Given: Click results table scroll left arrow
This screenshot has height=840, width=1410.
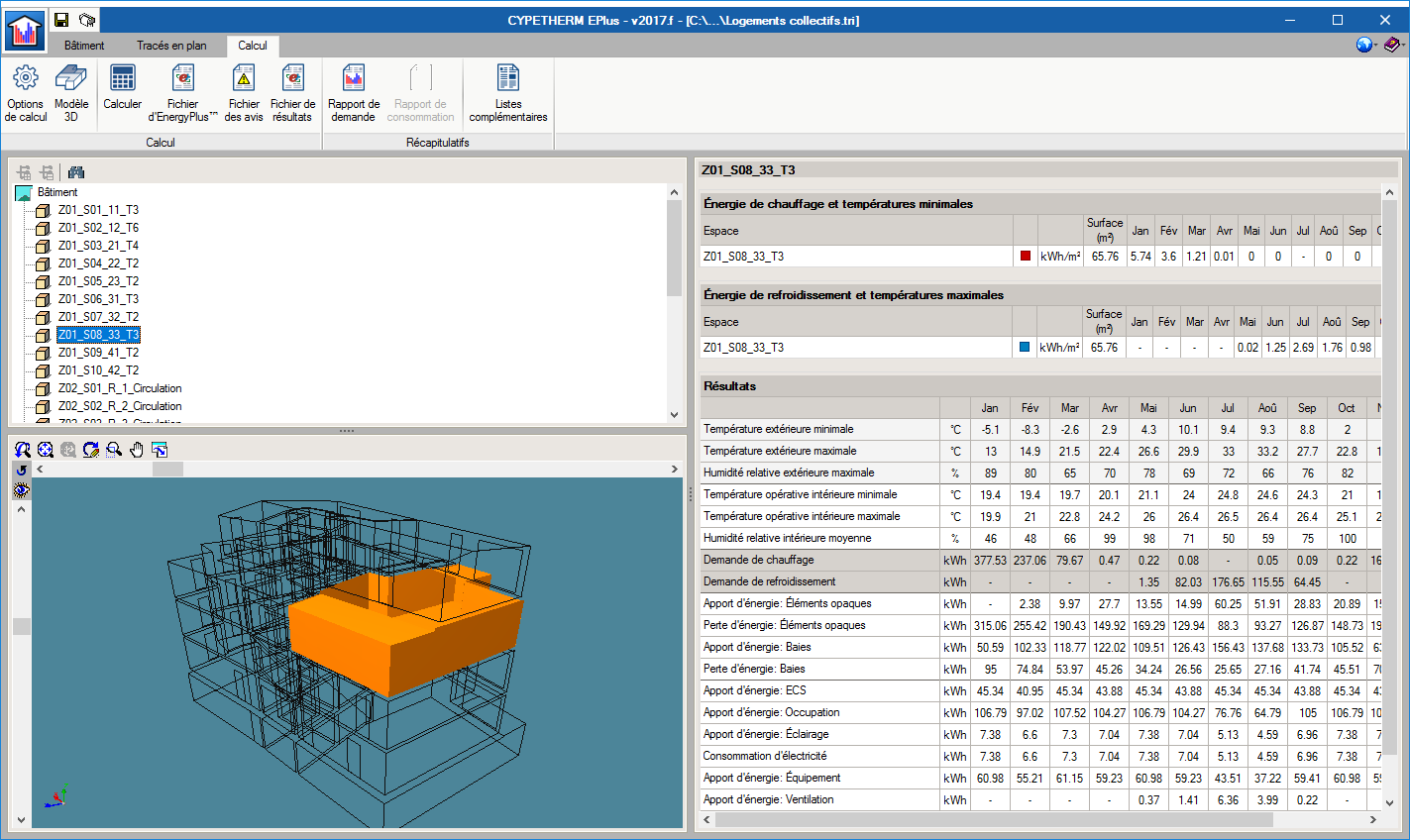Looking at the screenshot, I should tap(707, 819).
